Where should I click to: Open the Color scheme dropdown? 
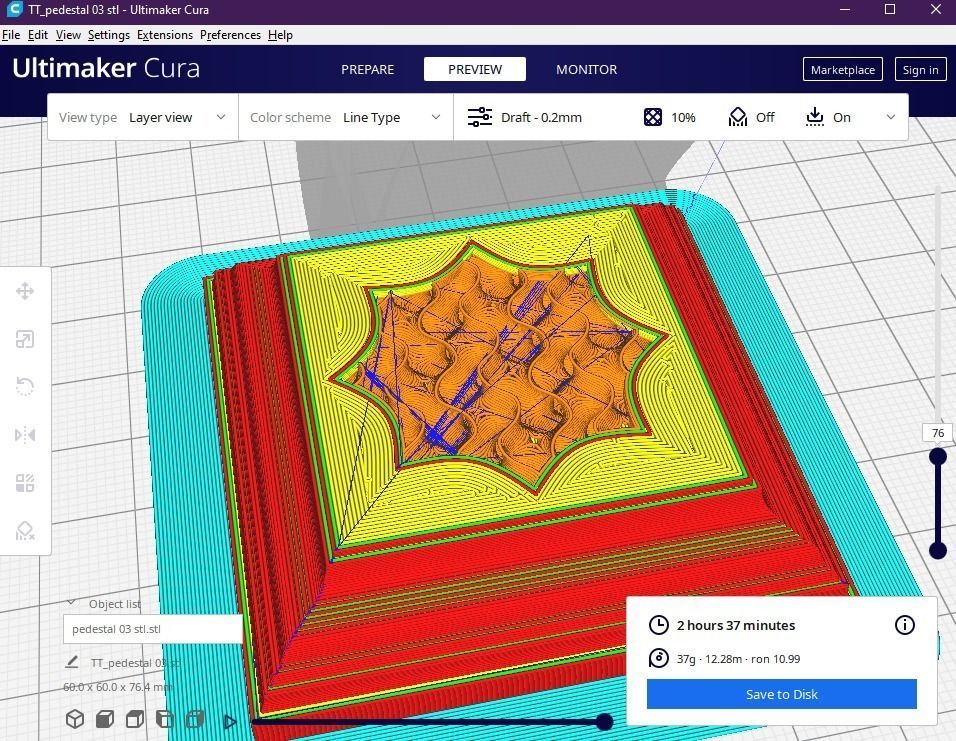(346, 117)
